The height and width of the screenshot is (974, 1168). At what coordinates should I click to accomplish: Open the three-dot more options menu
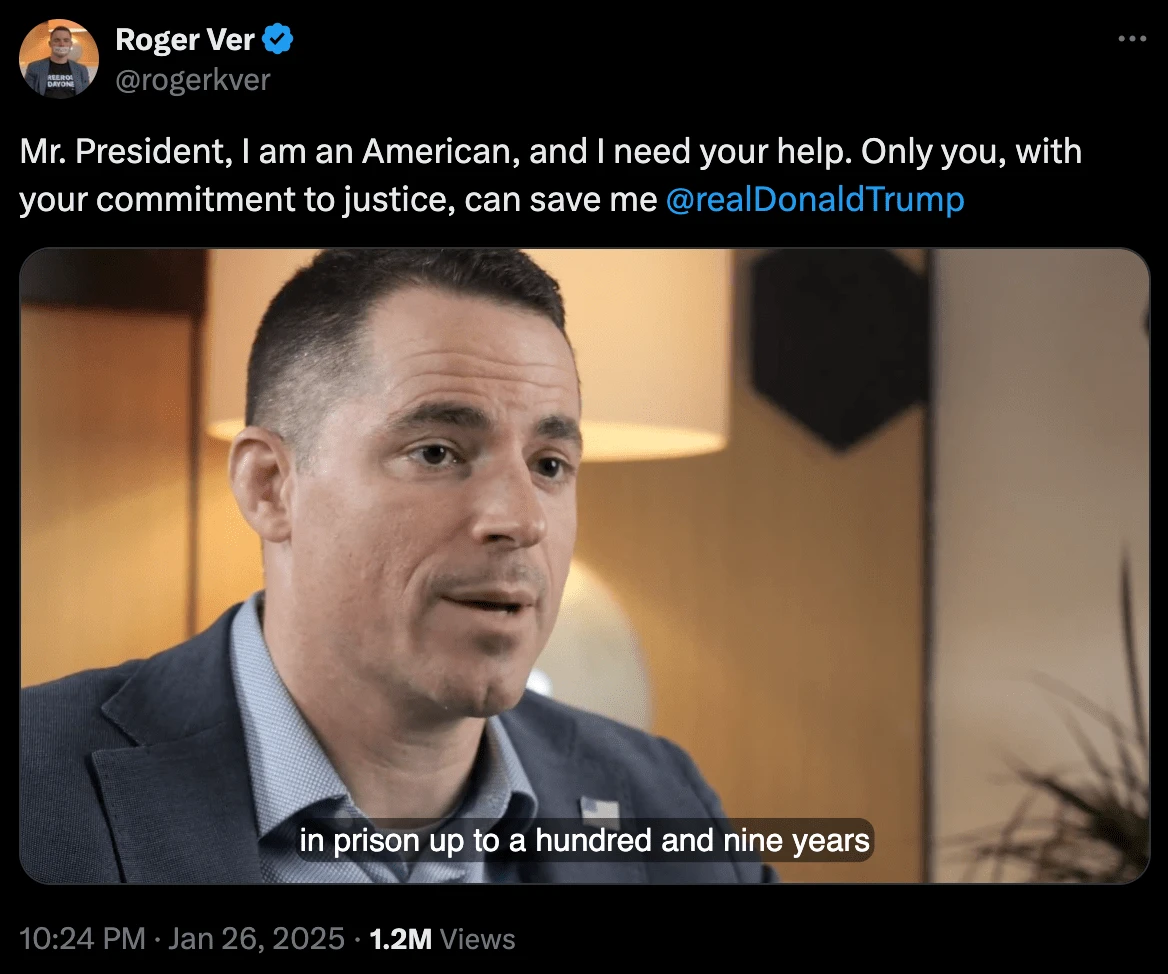(x=1132, y=39)
